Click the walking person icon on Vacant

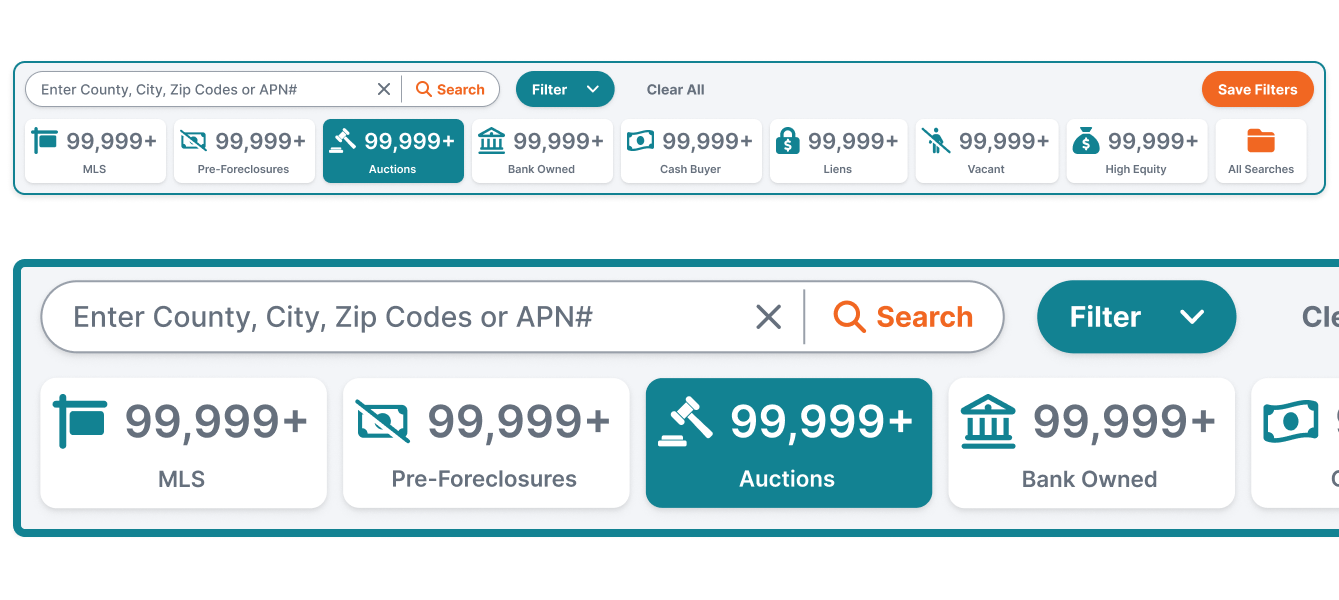[x=935, y=140]
